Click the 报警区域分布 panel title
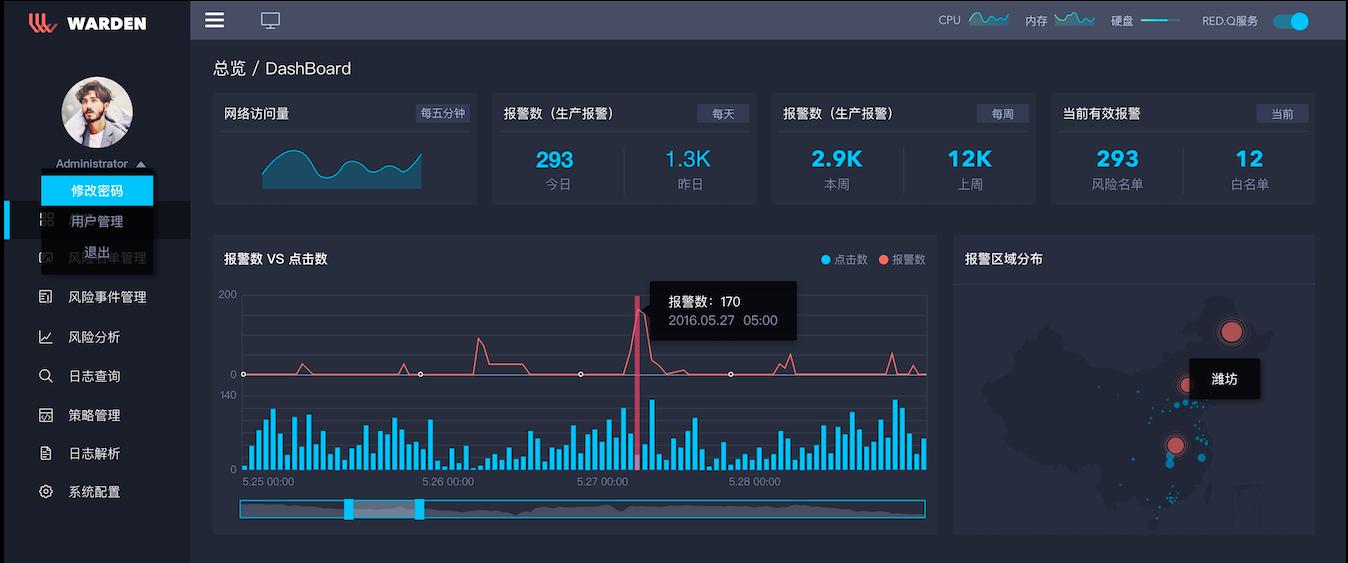Screen dimensions: 1348x563 coord(1003,259)
